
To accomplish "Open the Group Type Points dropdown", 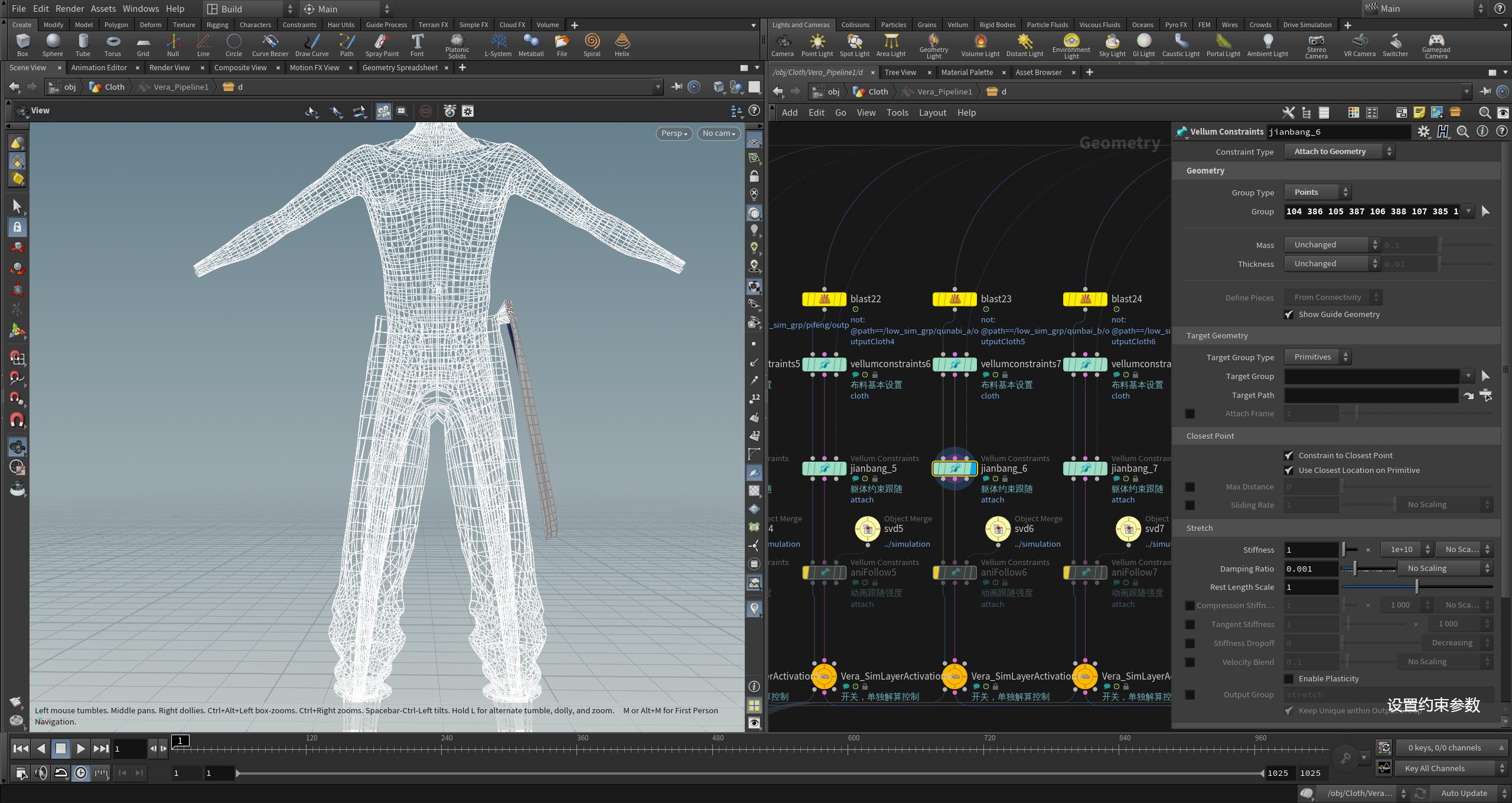I will tap(1317, 192).
